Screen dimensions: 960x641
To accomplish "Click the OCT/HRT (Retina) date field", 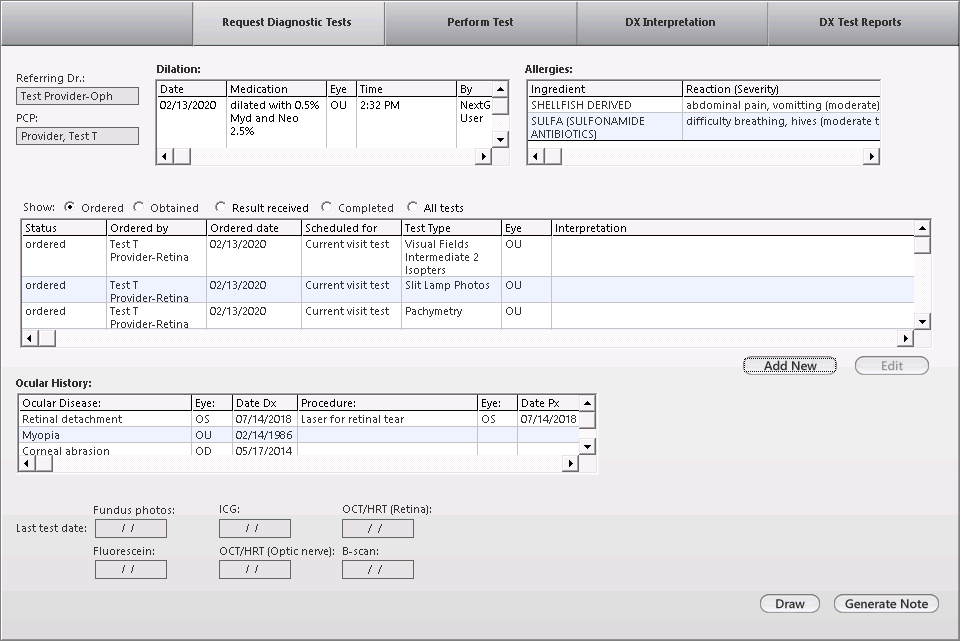I will pos(378,528).
